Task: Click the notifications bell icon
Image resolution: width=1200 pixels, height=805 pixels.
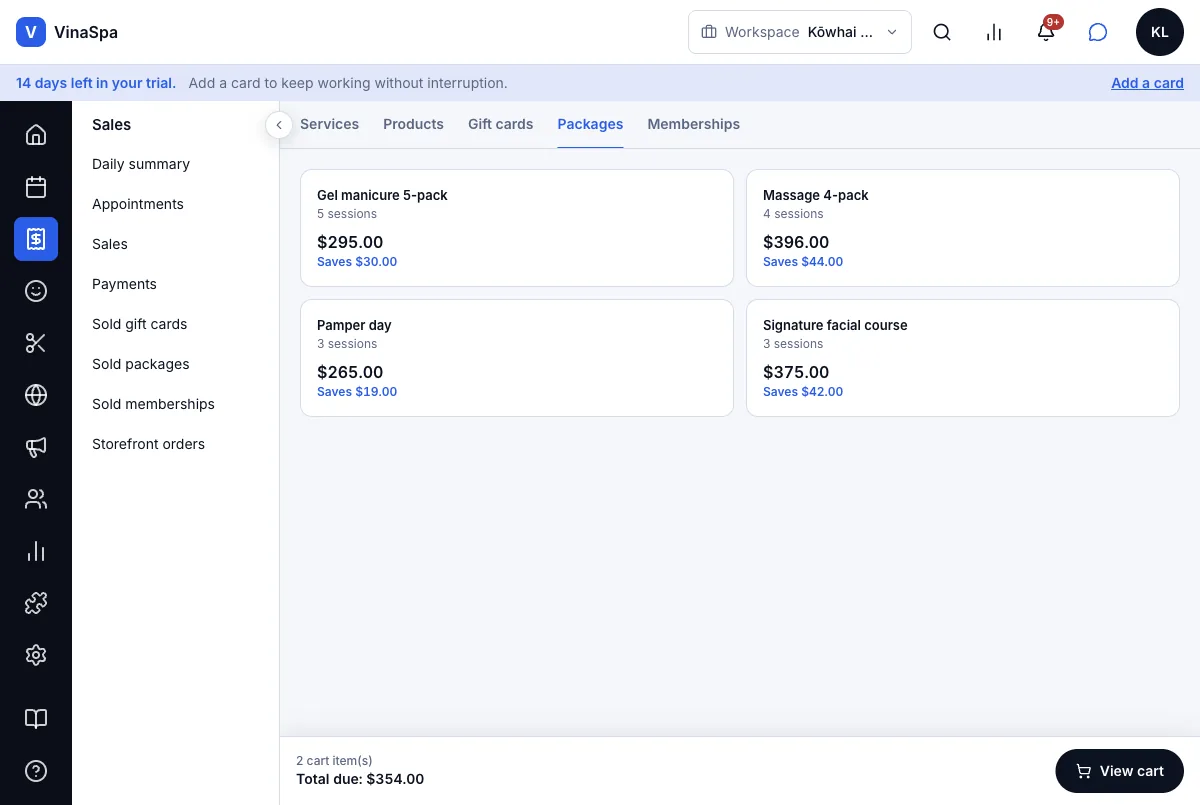Action: click(1046, 32)
